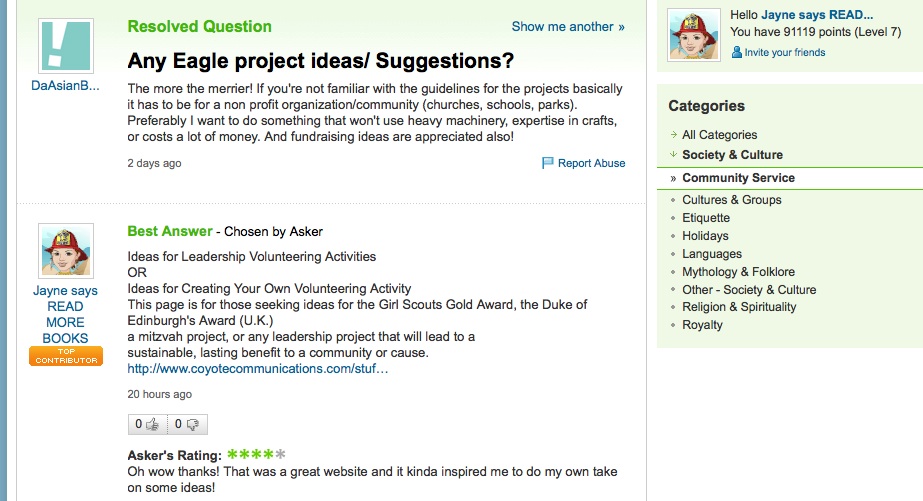Viewport: 923px width, 501px height.
Task: Click the firefighter avatar beside Best Answer
Action: pyautogui.click(x=66, y=251)
